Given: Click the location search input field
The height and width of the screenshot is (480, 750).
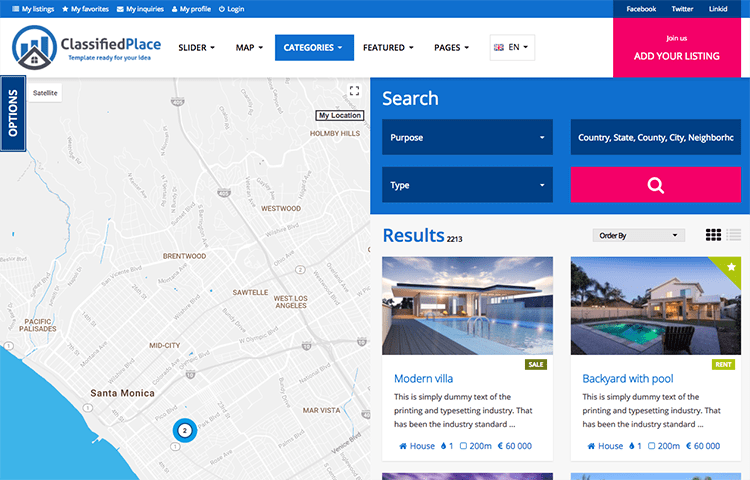Looking at the screenshot, I should click(x=656, y=137).
